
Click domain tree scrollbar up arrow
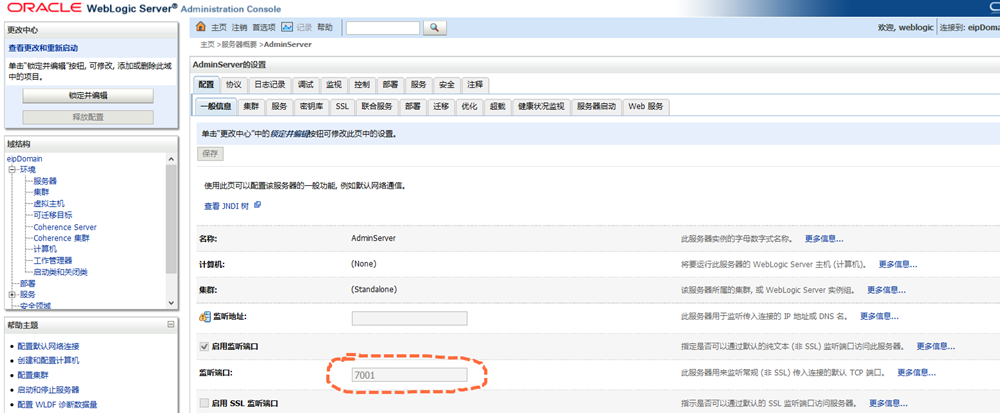171,159
